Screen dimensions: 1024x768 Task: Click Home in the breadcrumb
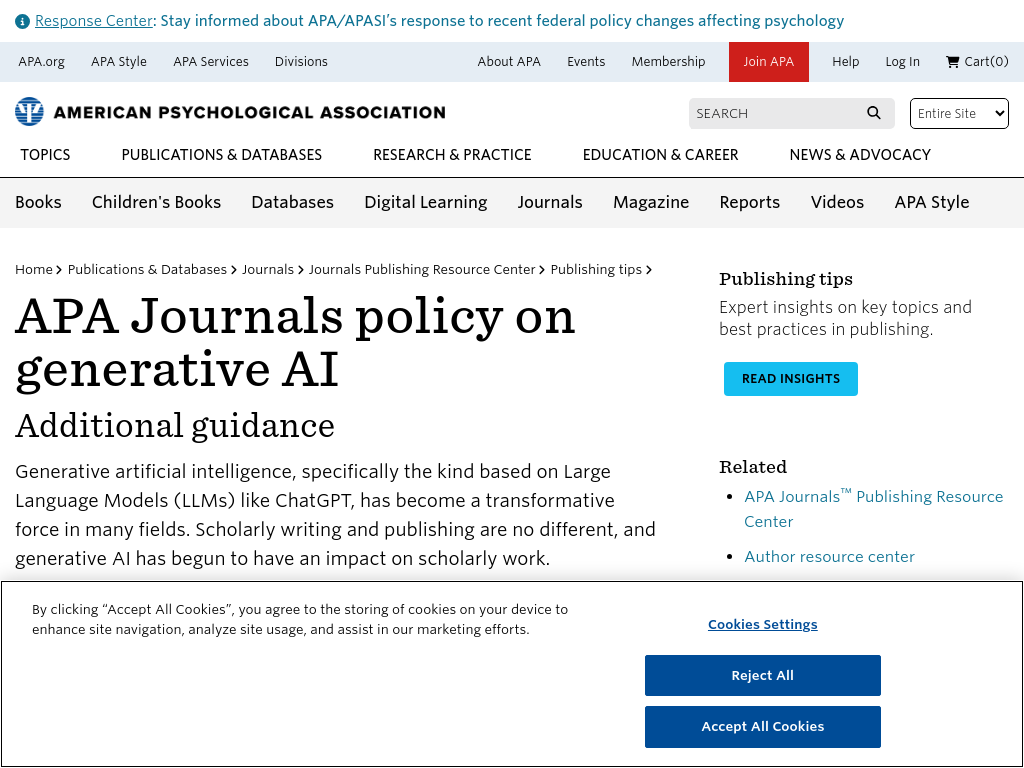coord(34,270)
